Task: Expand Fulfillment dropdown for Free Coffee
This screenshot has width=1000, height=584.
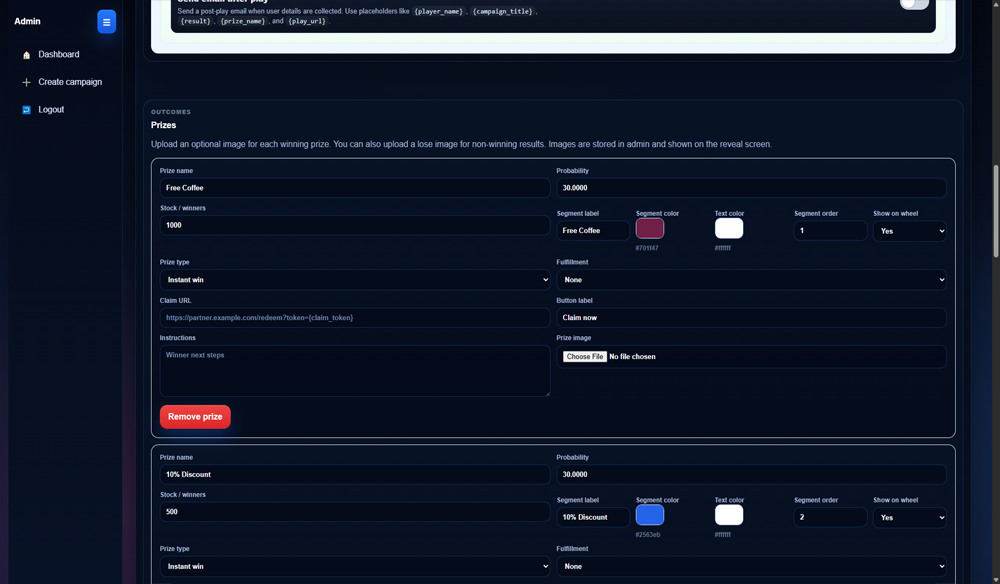Action: tap(751, 280)
